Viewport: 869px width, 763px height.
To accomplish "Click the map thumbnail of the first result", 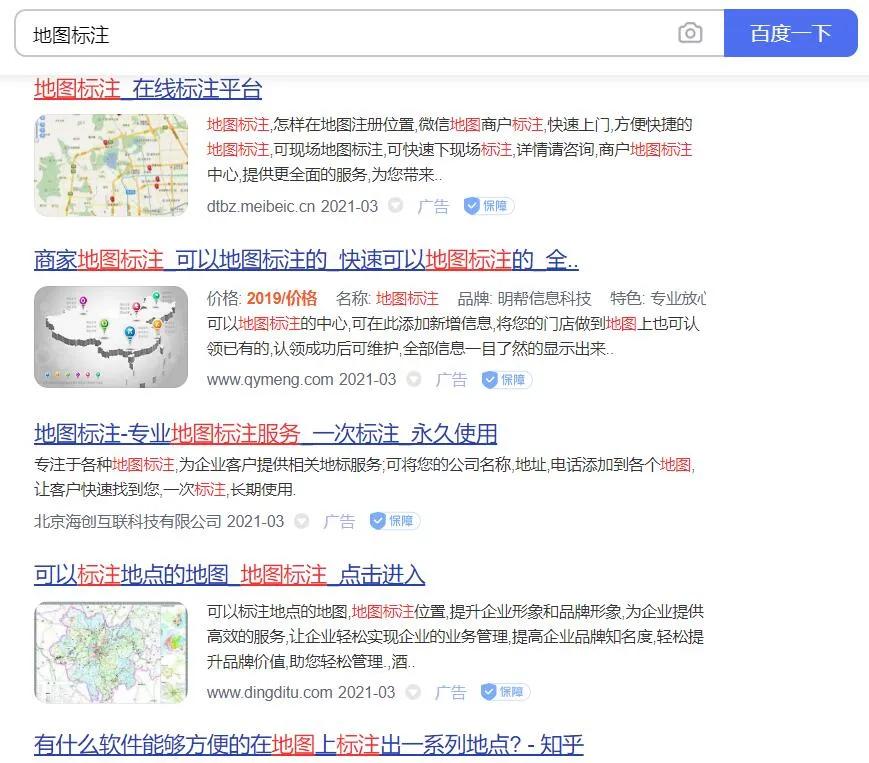I will point(111,163).
